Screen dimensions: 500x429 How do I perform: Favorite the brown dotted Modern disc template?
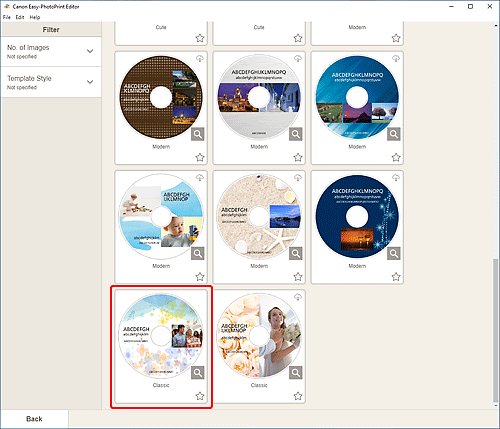click(x=200, y=157)
